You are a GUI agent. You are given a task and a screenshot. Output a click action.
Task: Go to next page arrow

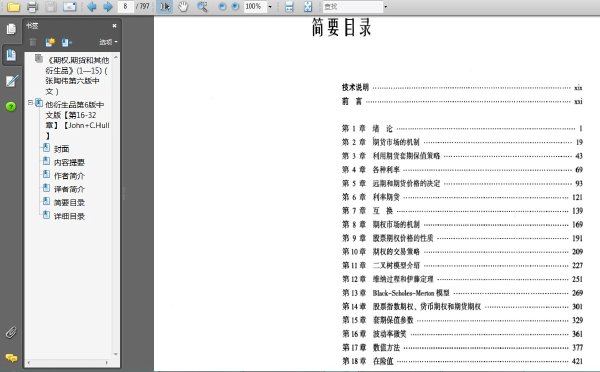tap(108, 7)
